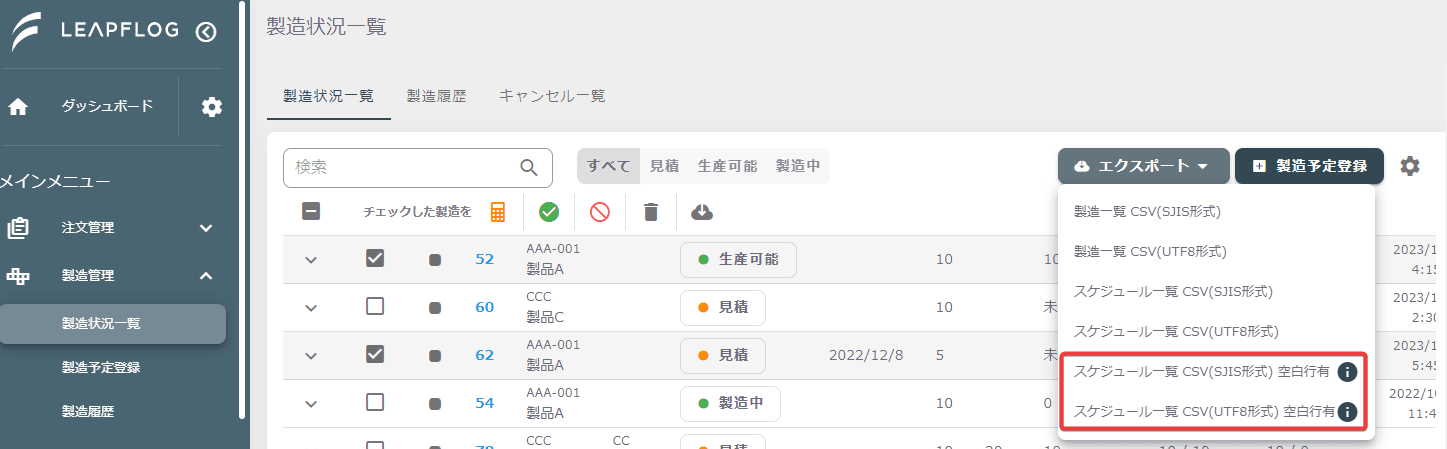
Task: Open ダッシュボード in the sidebar
Action: (107, 106)
